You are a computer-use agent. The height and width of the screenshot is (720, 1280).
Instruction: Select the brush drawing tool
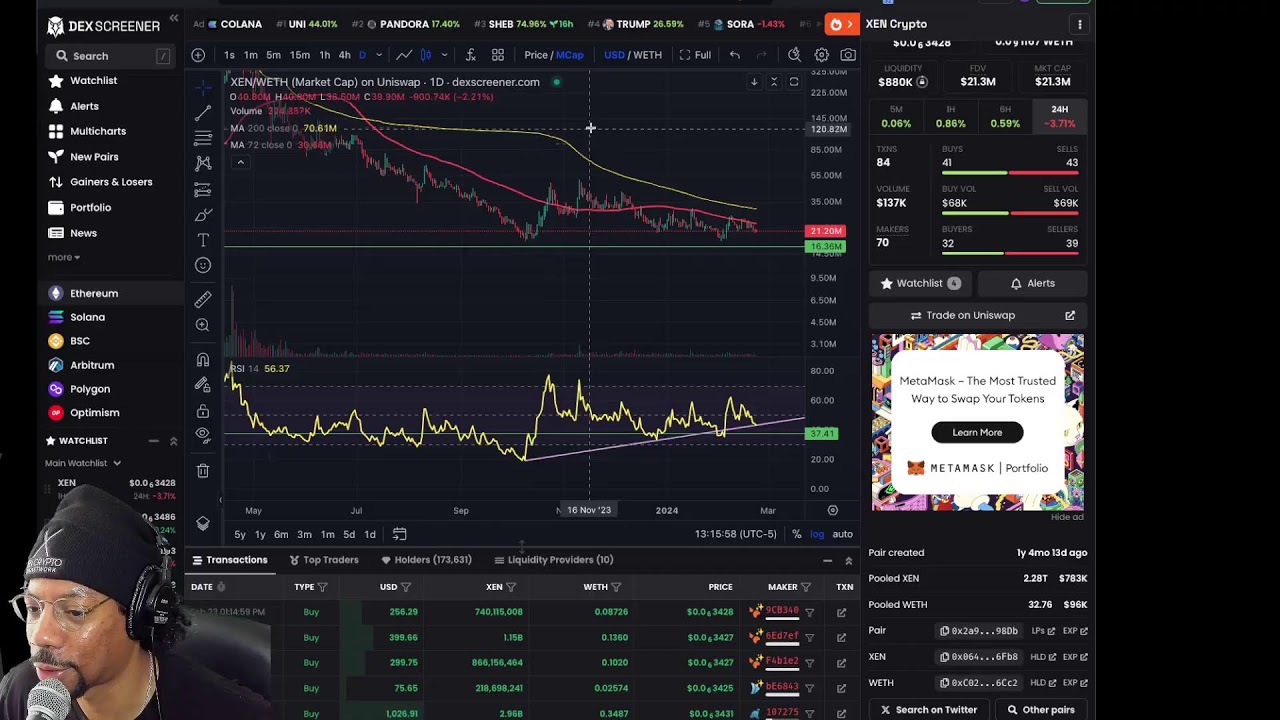point(203,215)
